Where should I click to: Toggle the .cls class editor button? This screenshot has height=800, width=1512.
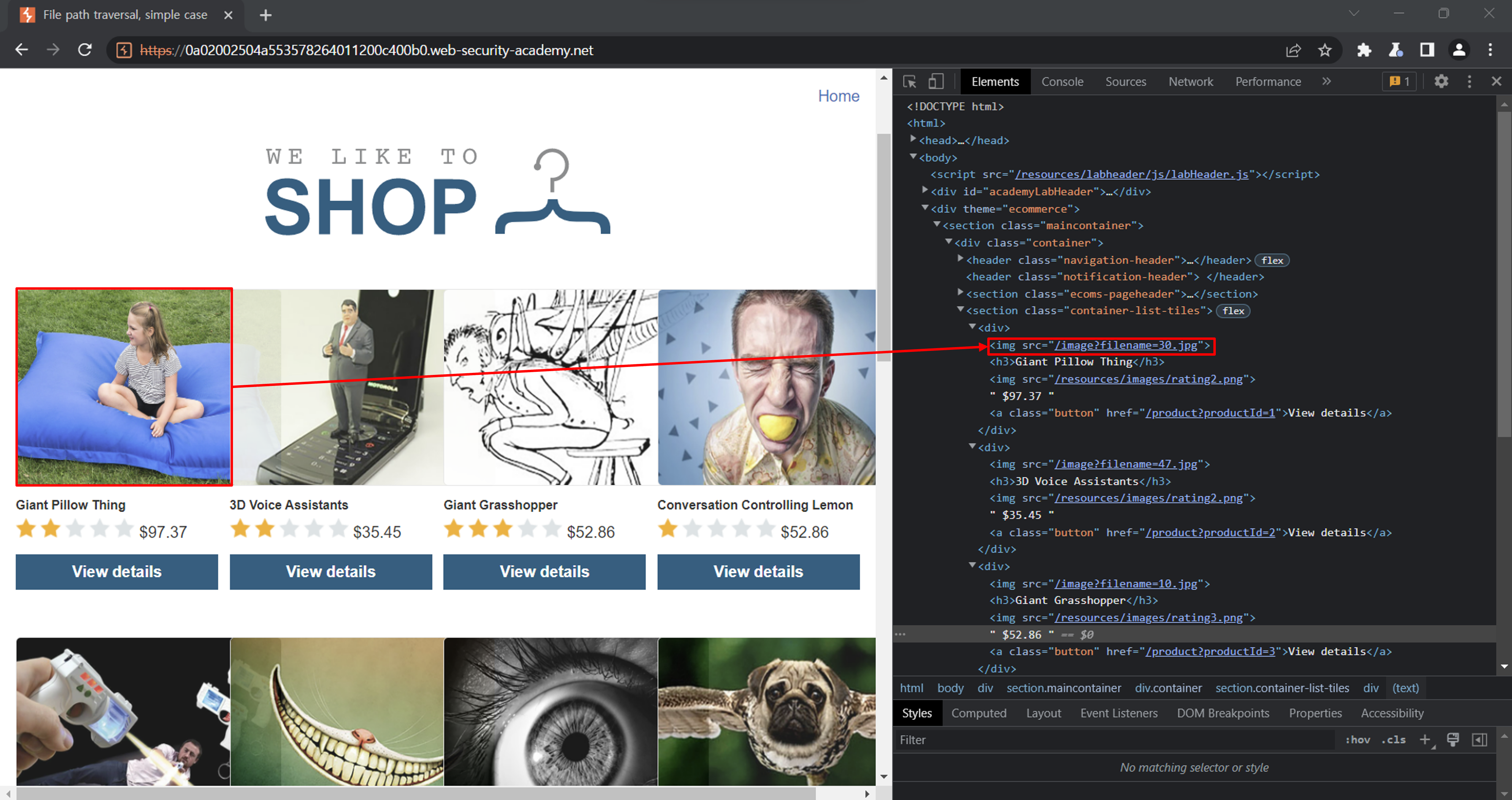1393,740
